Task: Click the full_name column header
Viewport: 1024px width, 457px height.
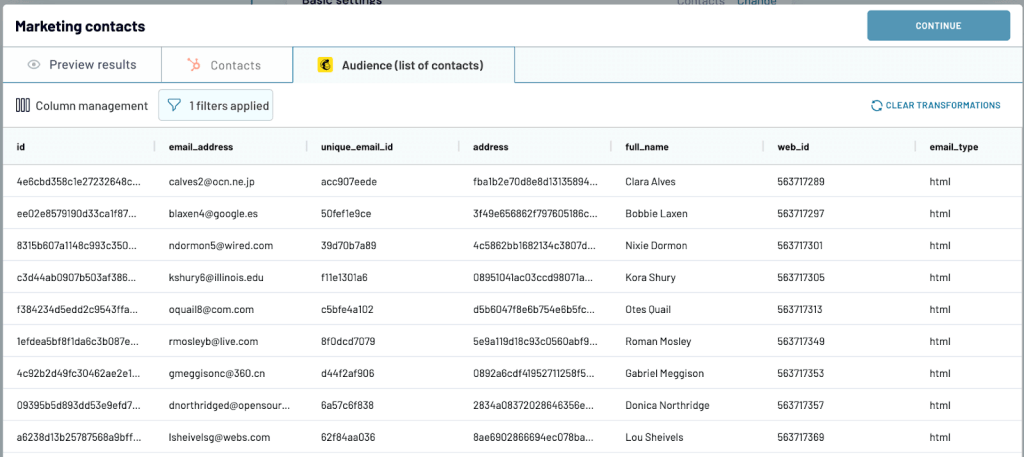Action: (x=647, y=147)
